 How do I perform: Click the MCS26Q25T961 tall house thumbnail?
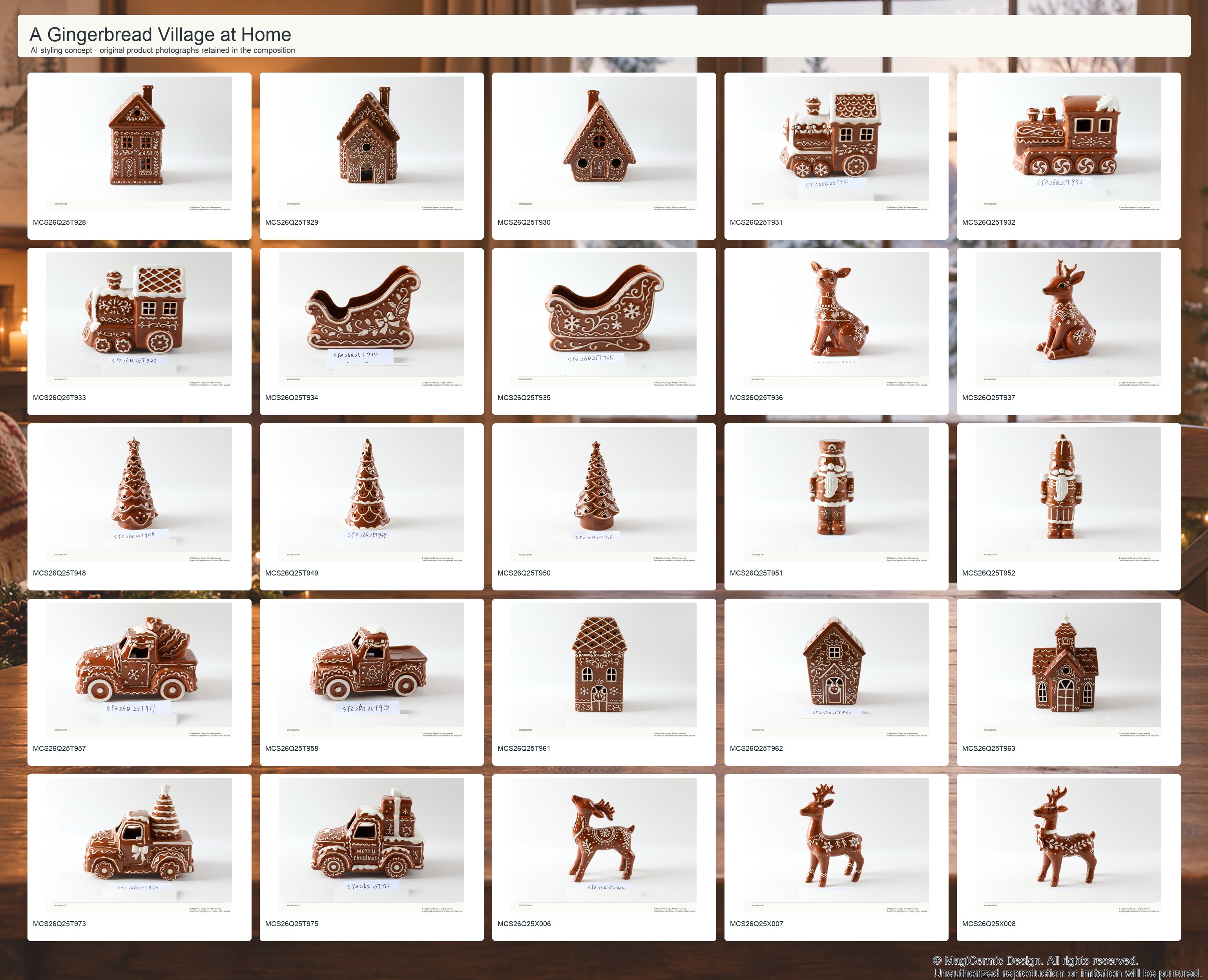click(604, 670)
